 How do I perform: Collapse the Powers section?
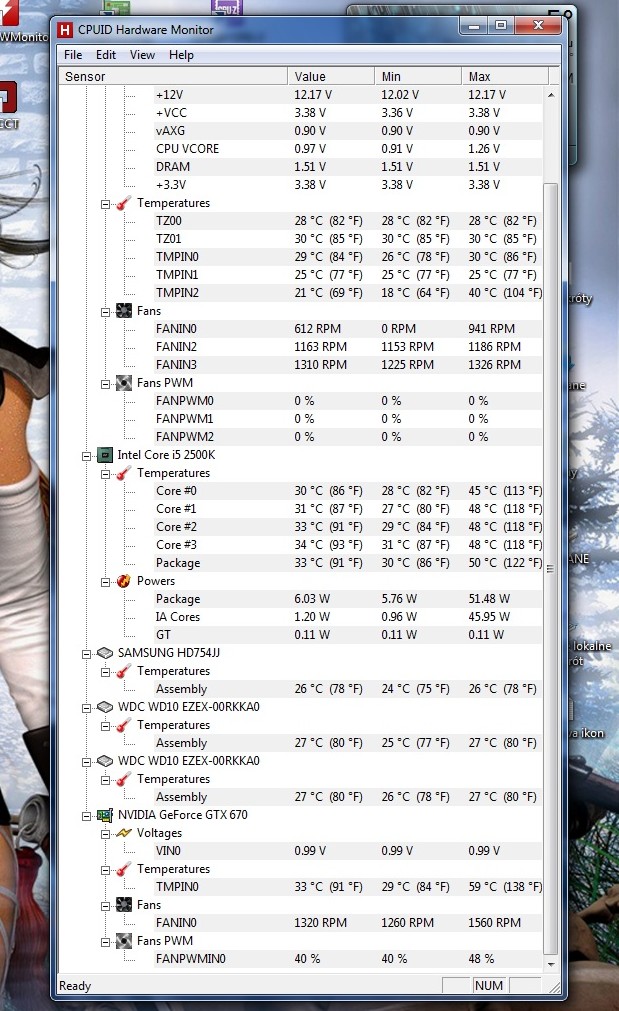pos(105,582)
